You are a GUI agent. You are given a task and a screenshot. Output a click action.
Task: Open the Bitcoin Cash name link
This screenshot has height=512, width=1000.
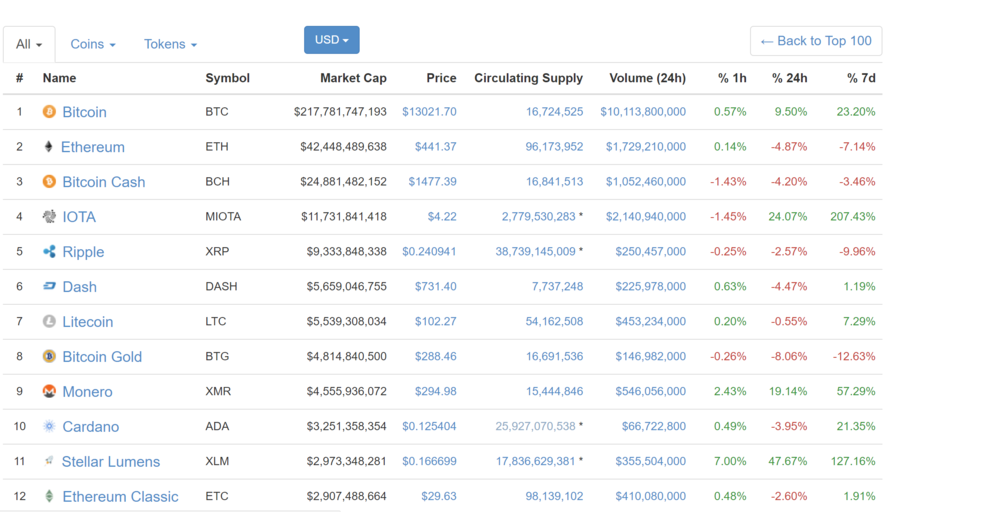(x=103, y=182)
